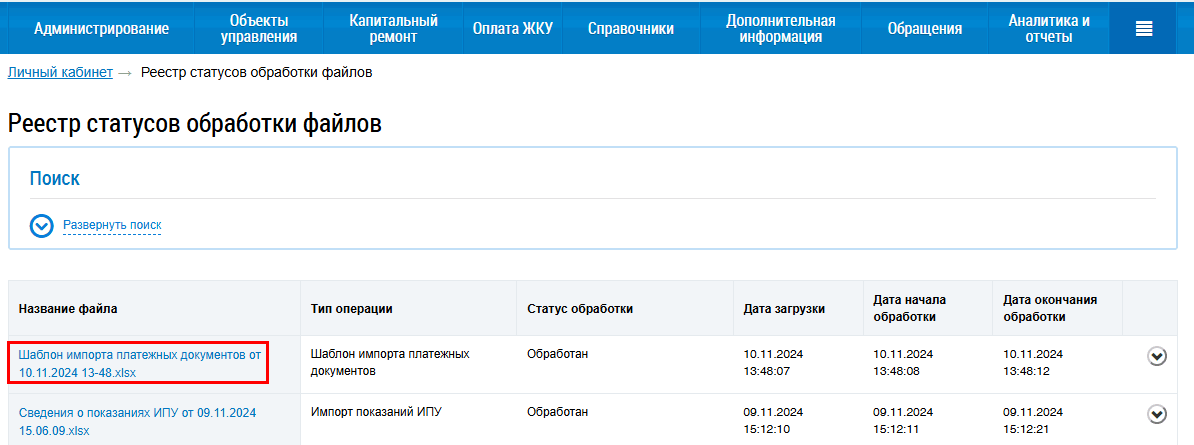Click the "Тип операции" column header
1194x445 pixels.
tap(351, 309)
